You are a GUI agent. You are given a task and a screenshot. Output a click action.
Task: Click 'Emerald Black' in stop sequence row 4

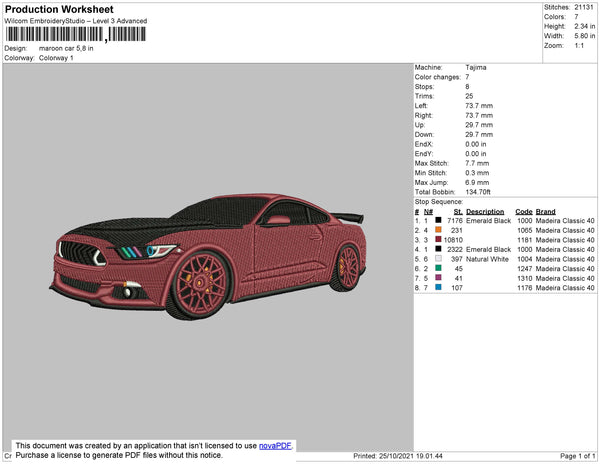coord(488,249)
